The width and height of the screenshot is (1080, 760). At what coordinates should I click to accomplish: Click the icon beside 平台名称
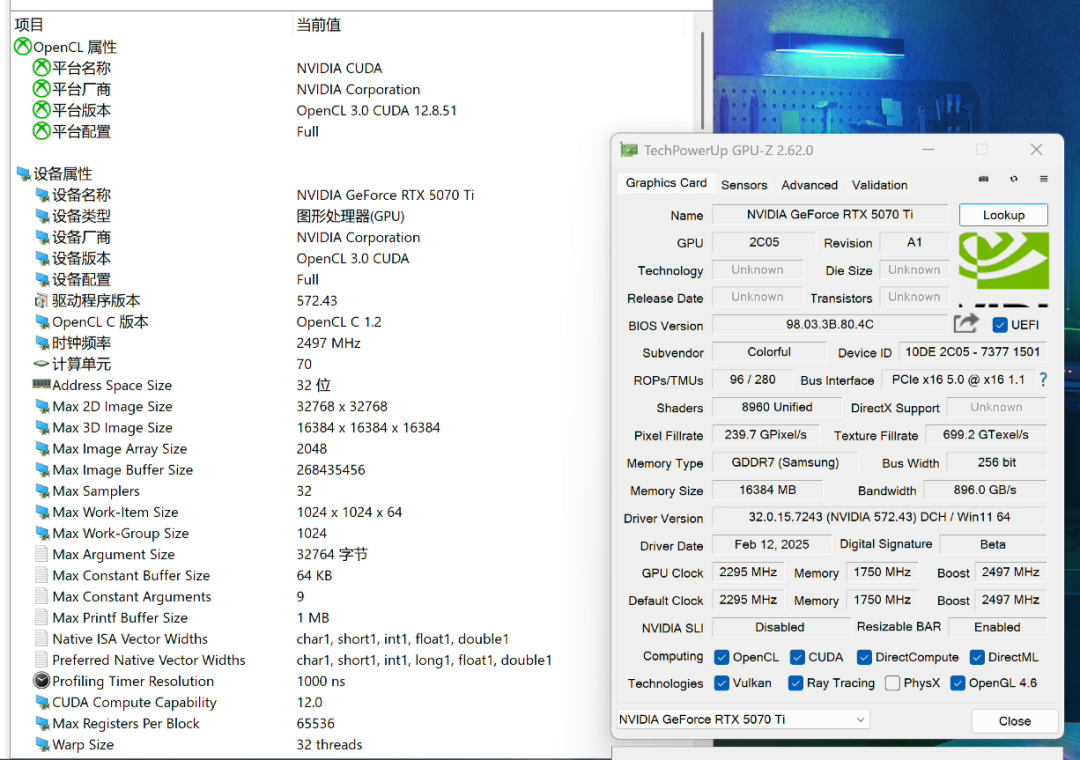point(41,68)
